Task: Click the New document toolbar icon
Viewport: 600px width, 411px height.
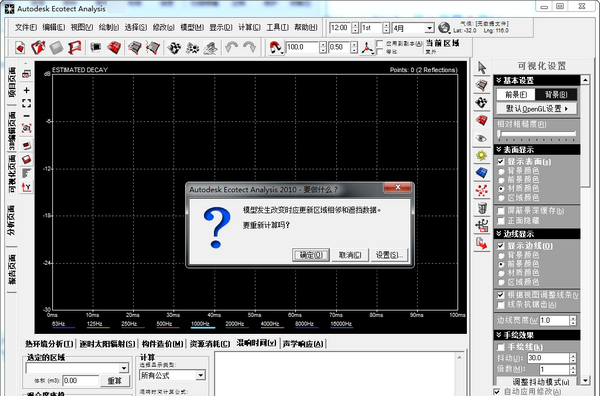Action: pos(20,48)
